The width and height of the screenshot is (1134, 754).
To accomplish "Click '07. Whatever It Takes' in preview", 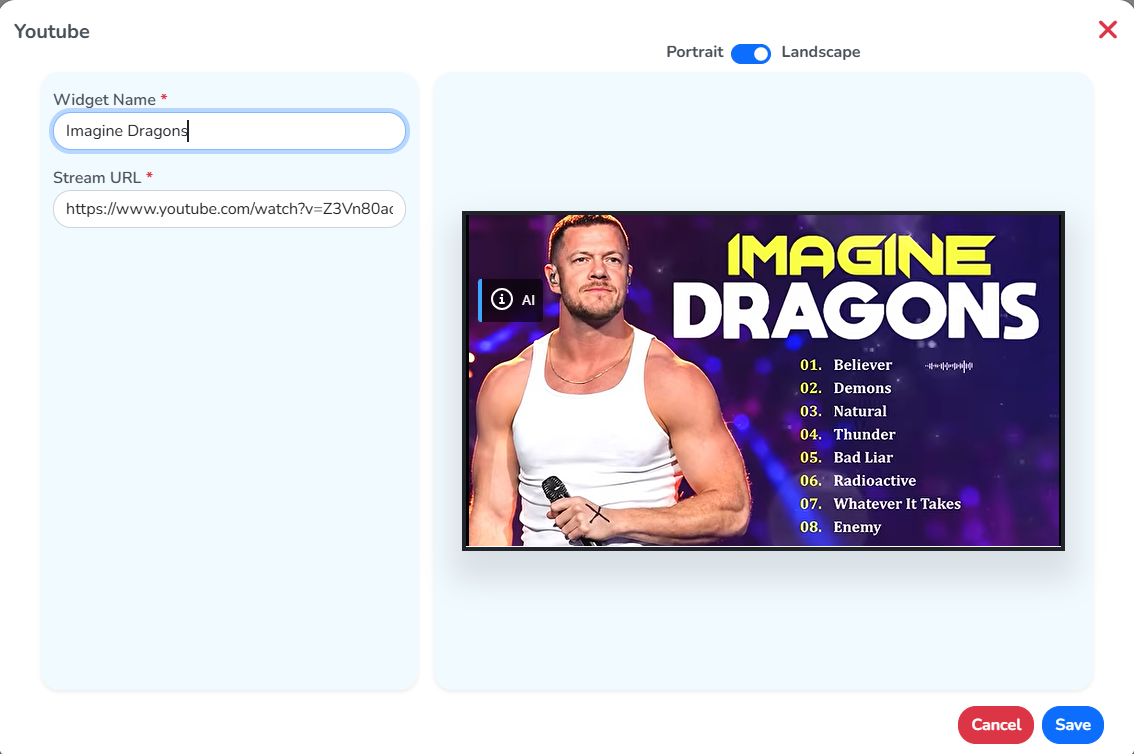I will click(880, 504).
